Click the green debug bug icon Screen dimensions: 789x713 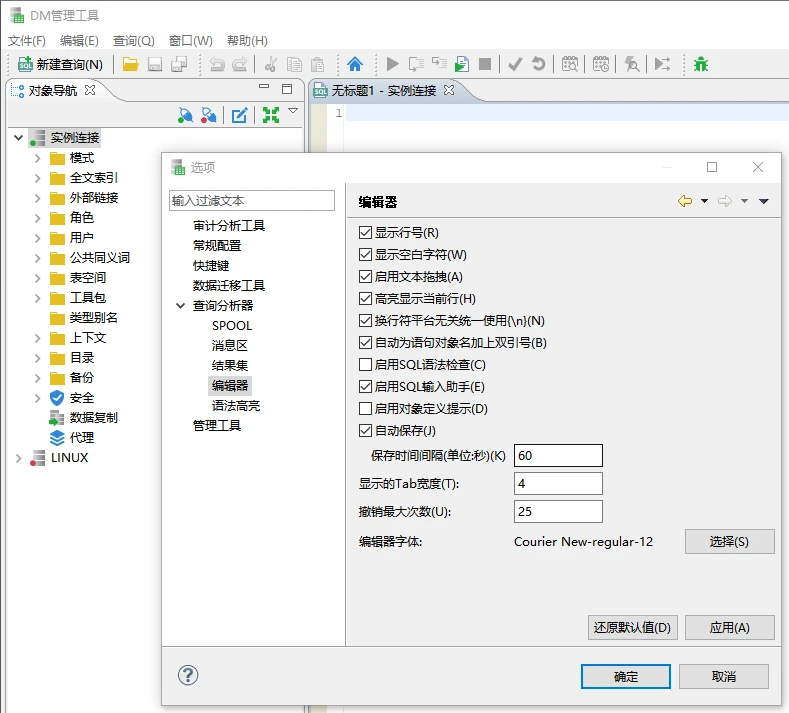tap(701, 65)
